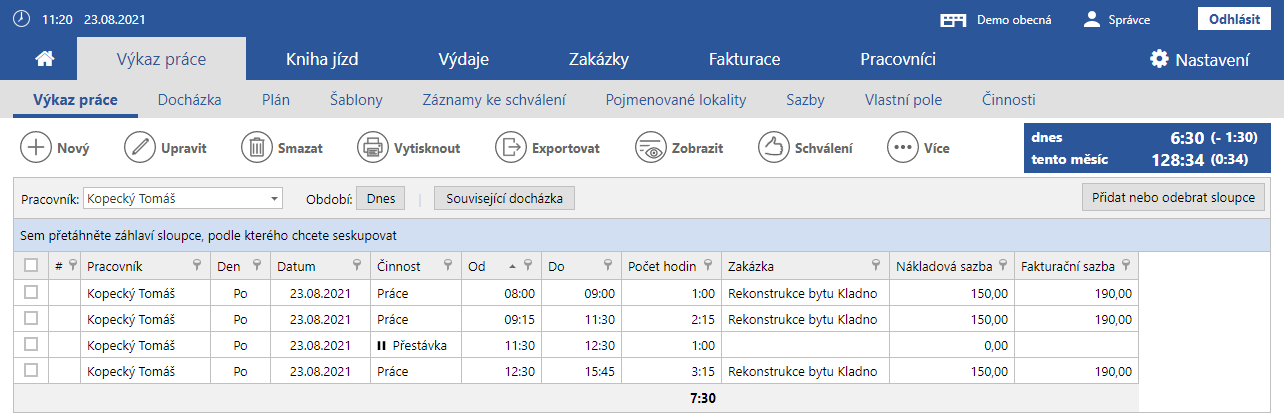Open the Pracovníci tab
The width and height of the screenshot is (1284, 413).
(898, 59)
